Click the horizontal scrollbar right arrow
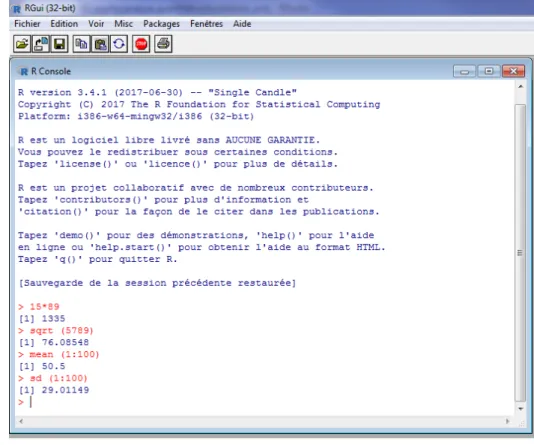Image resolution: width=534 pixels, height=445 pixels. pos(507,421)
